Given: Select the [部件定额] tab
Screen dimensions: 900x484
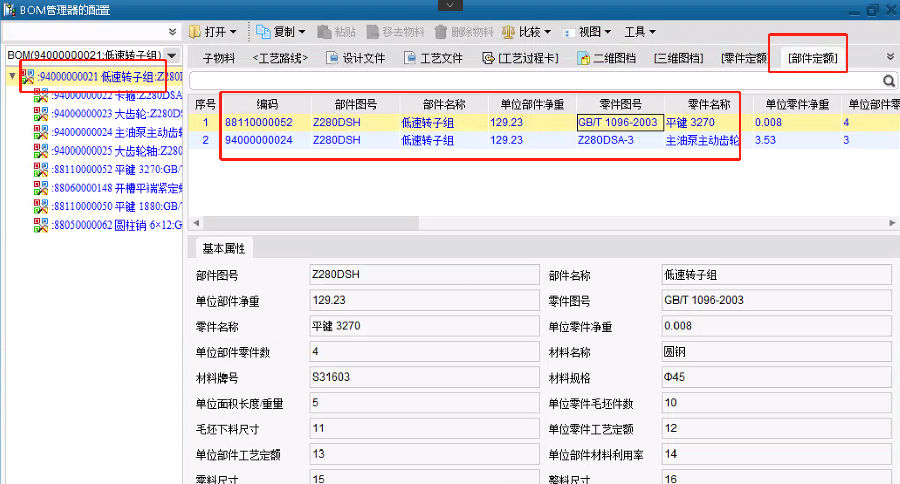Looking at the screenshot, I should point(811,58).
